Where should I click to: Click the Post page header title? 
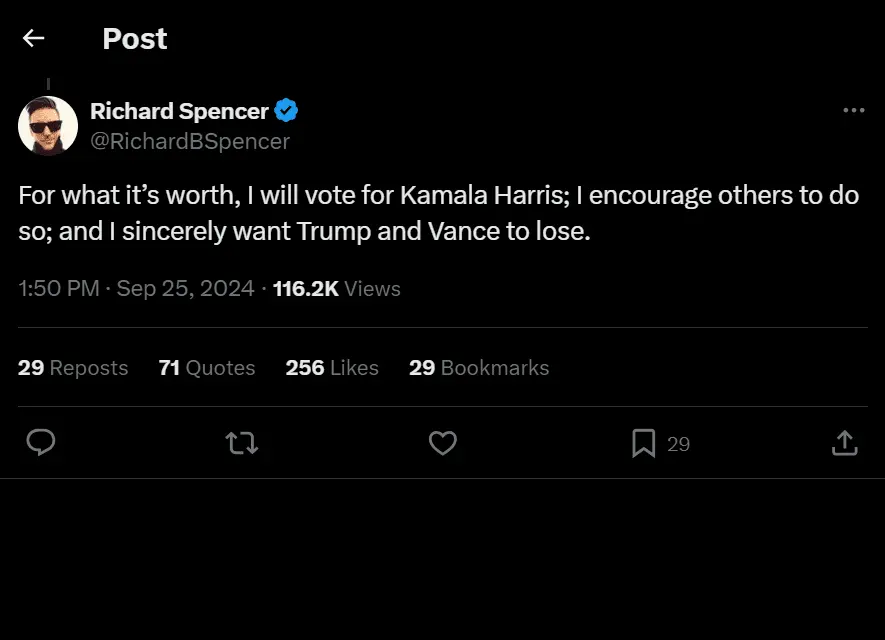pos(135,39)
